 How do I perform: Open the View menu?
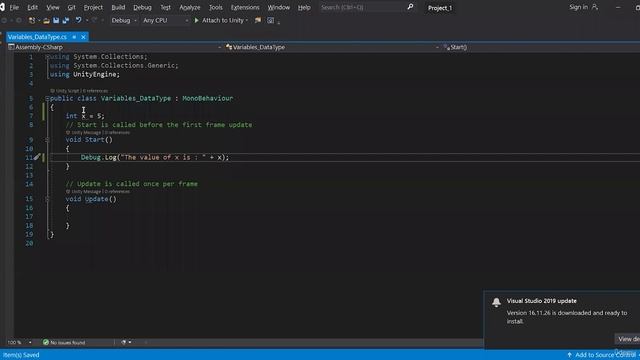point(53,7)
